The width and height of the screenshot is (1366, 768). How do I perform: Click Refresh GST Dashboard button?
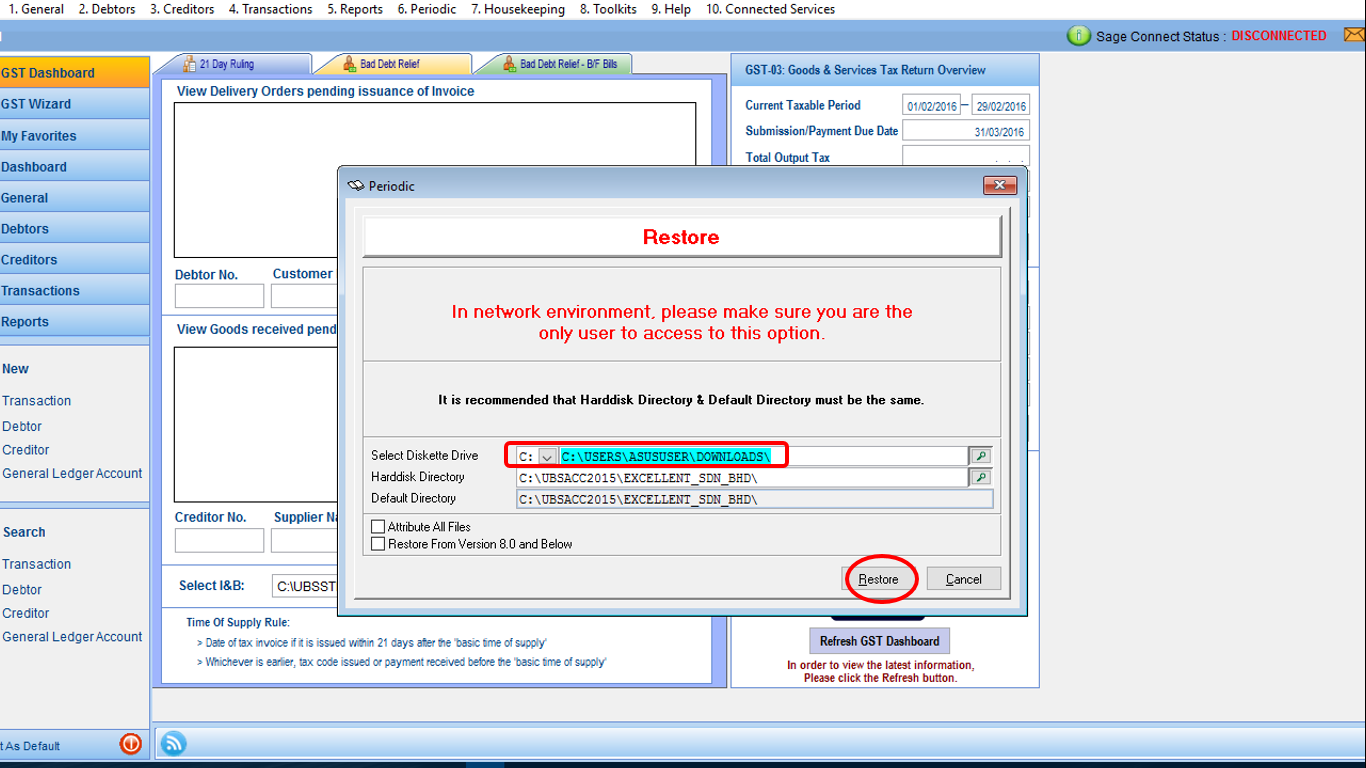[x=879, y=641]
